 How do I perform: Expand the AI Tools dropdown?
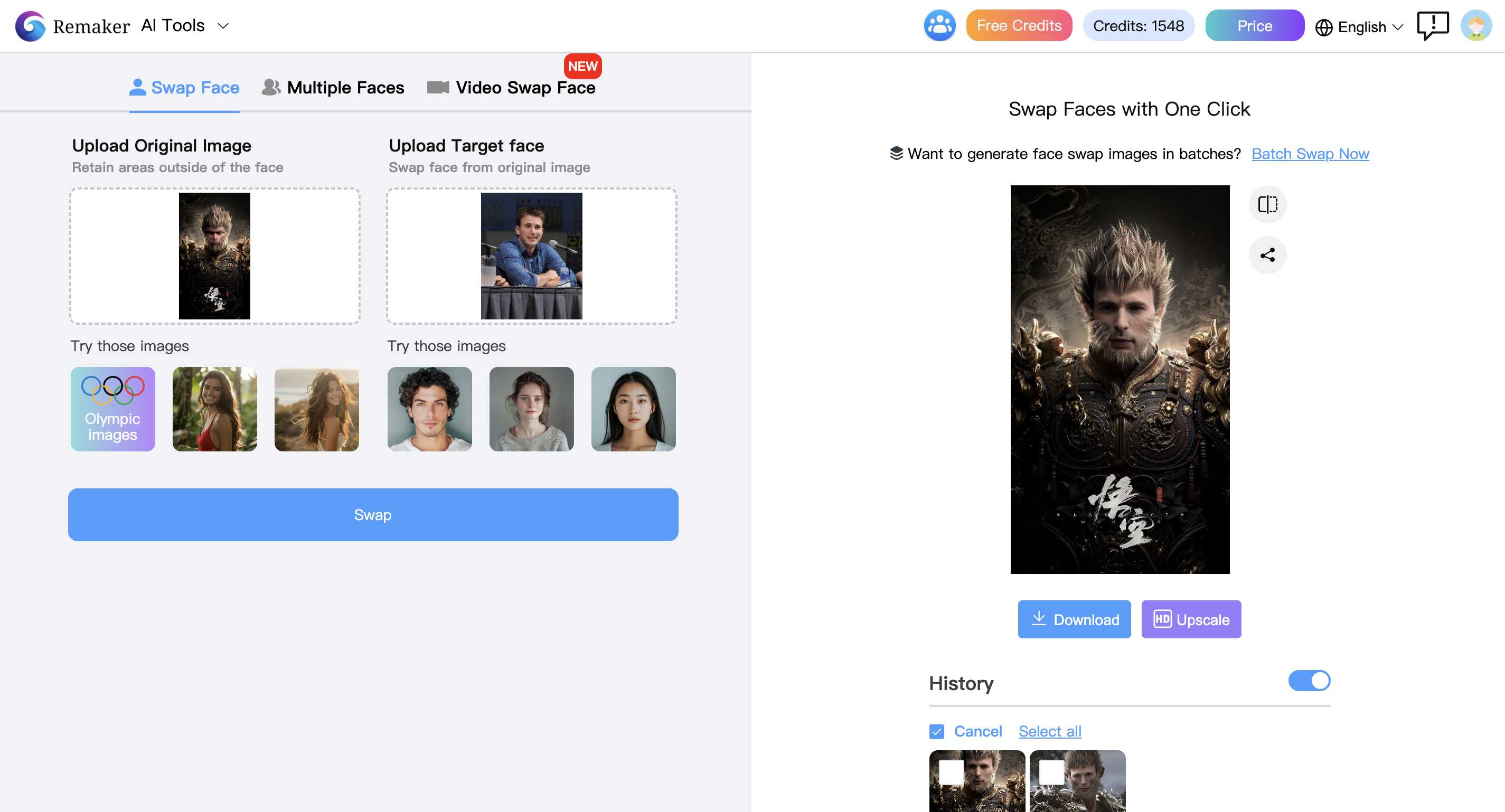tap(185, 26)
